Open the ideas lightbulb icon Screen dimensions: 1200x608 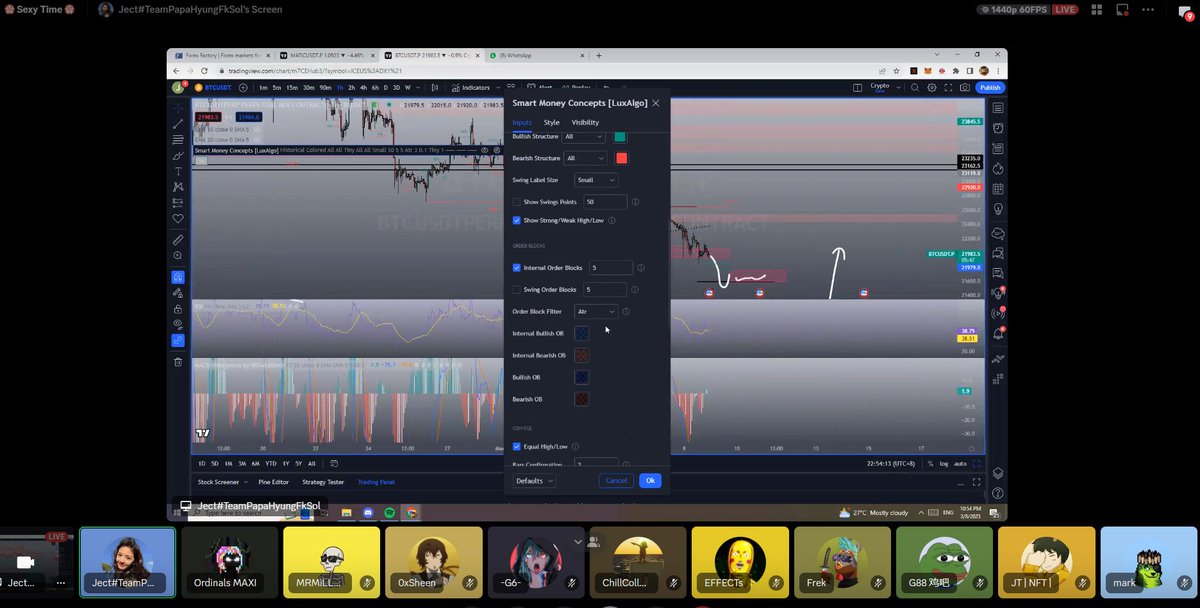tap(998, 210)
